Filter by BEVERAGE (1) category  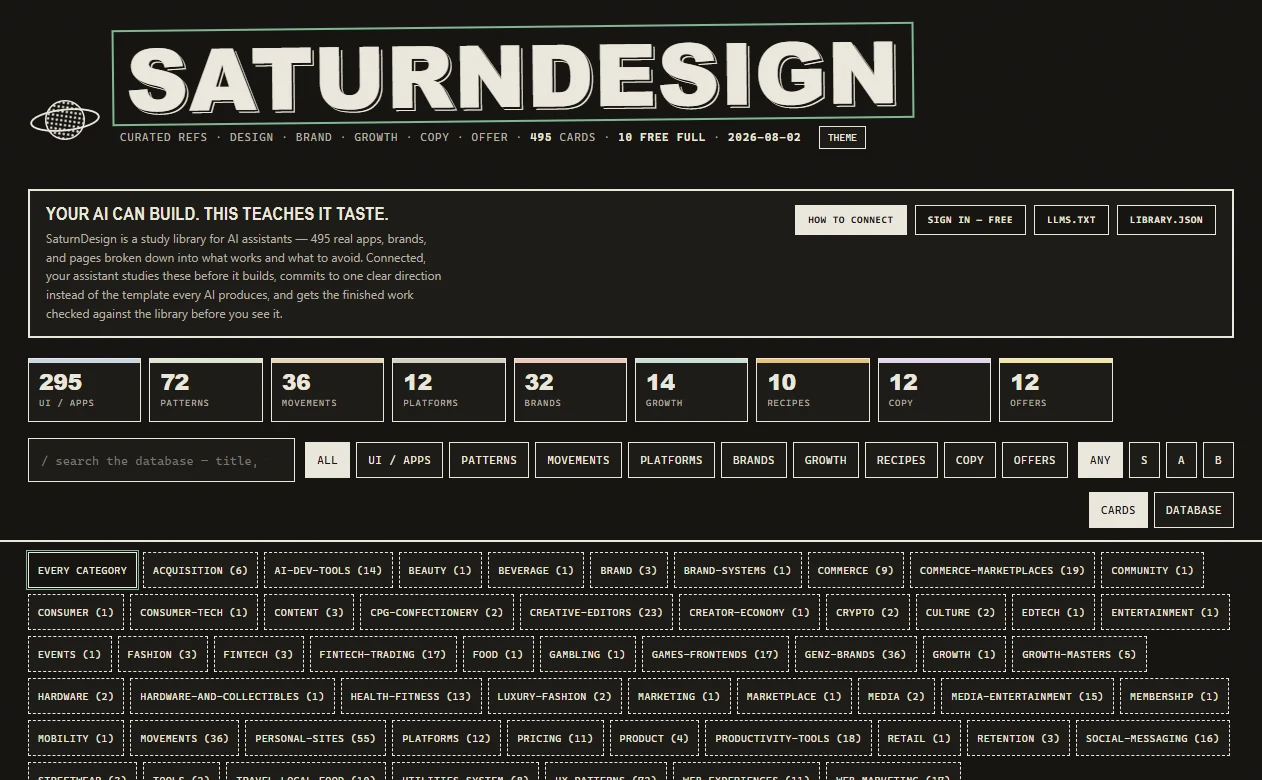pyautogui.click(x=536, y=570)
